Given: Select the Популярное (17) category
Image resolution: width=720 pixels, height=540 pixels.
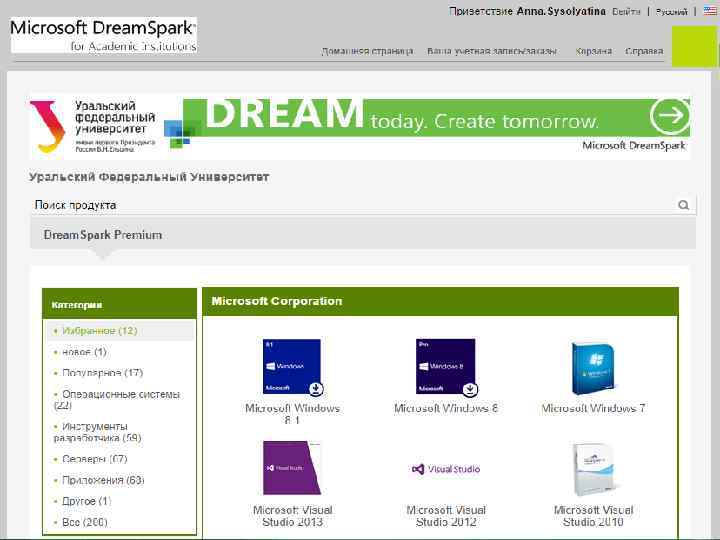Looking at the screenshot, I should (x=102, y=373).
